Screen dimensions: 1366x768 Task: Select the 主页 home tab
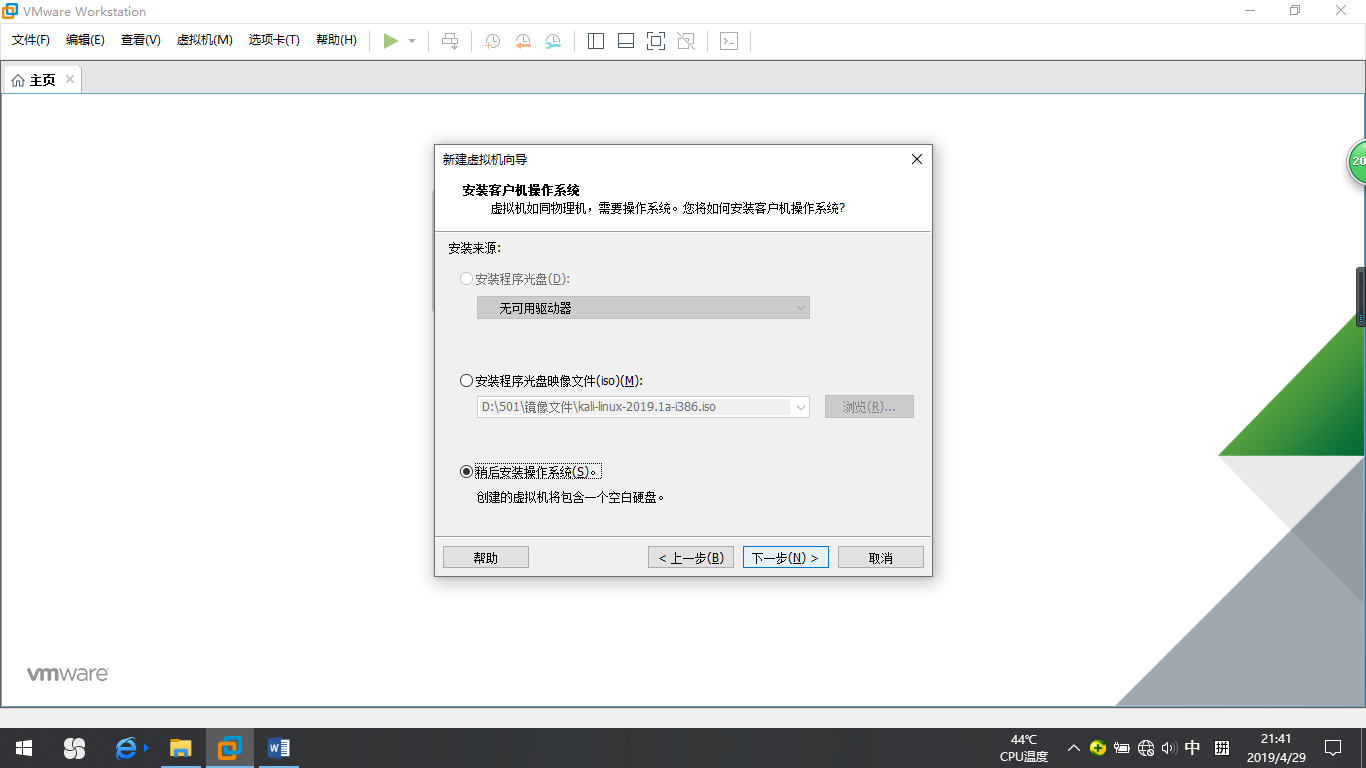pyautogui.click(x=42, y=80)
